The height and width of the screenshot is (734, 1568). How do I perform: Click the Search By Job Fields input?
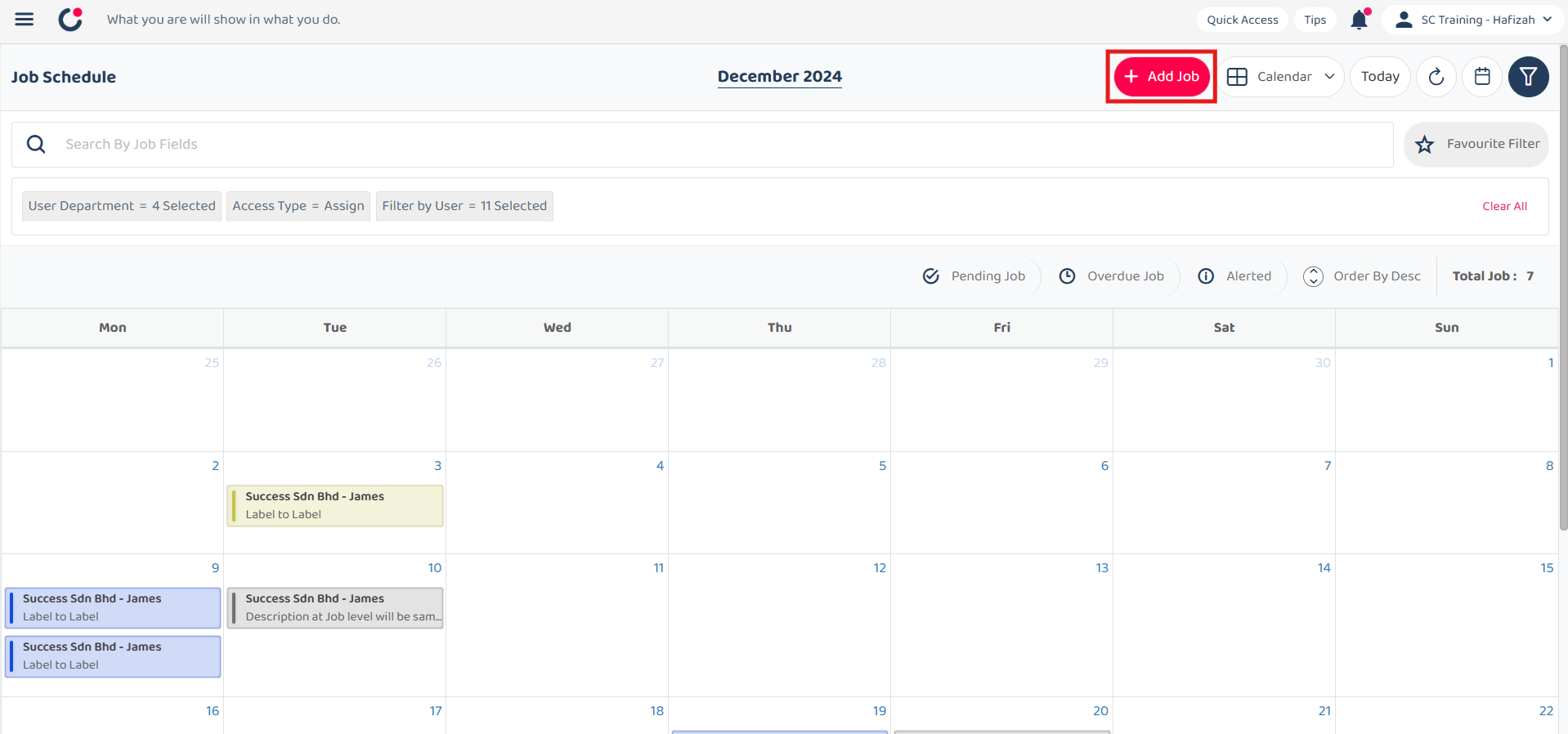703,145
